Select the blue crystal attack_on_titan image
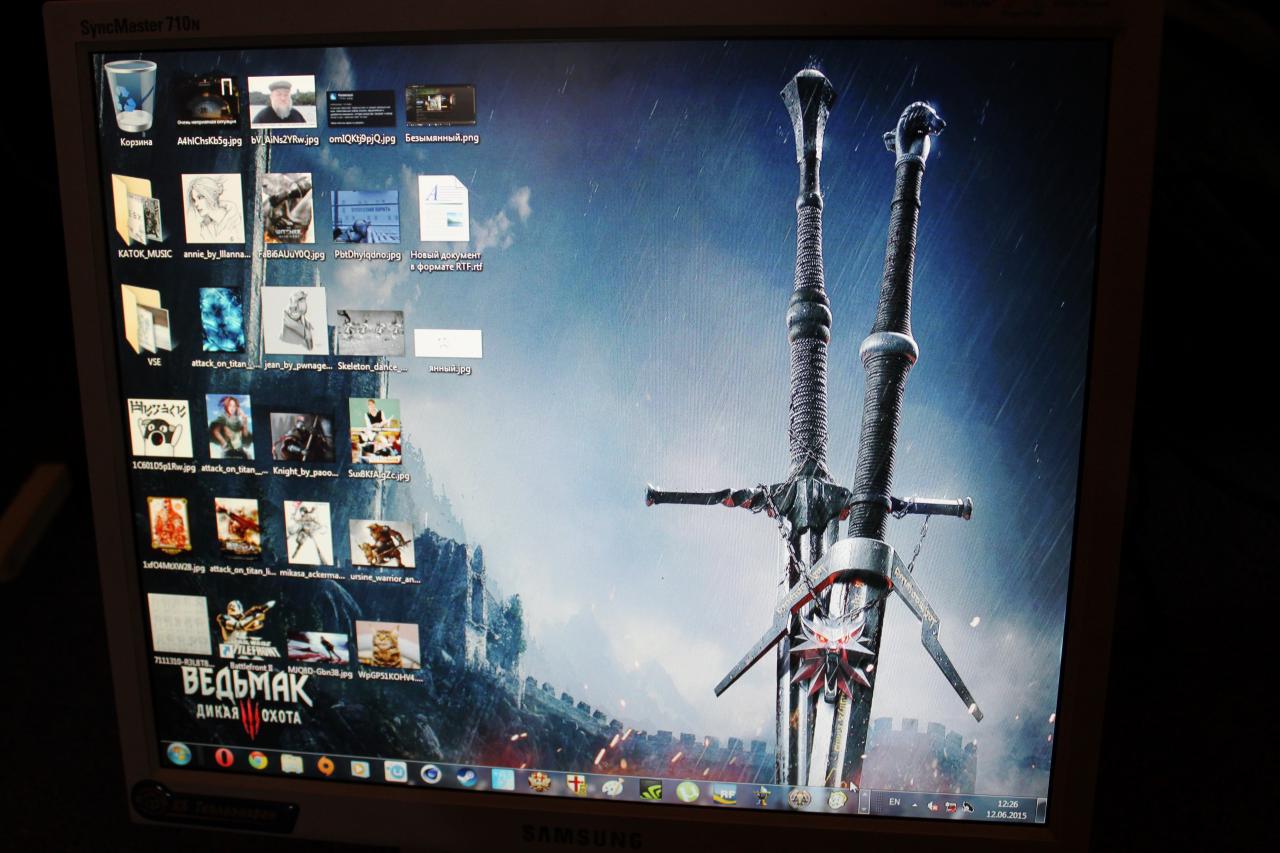The image size is (1280, 853). coord(221,319)
